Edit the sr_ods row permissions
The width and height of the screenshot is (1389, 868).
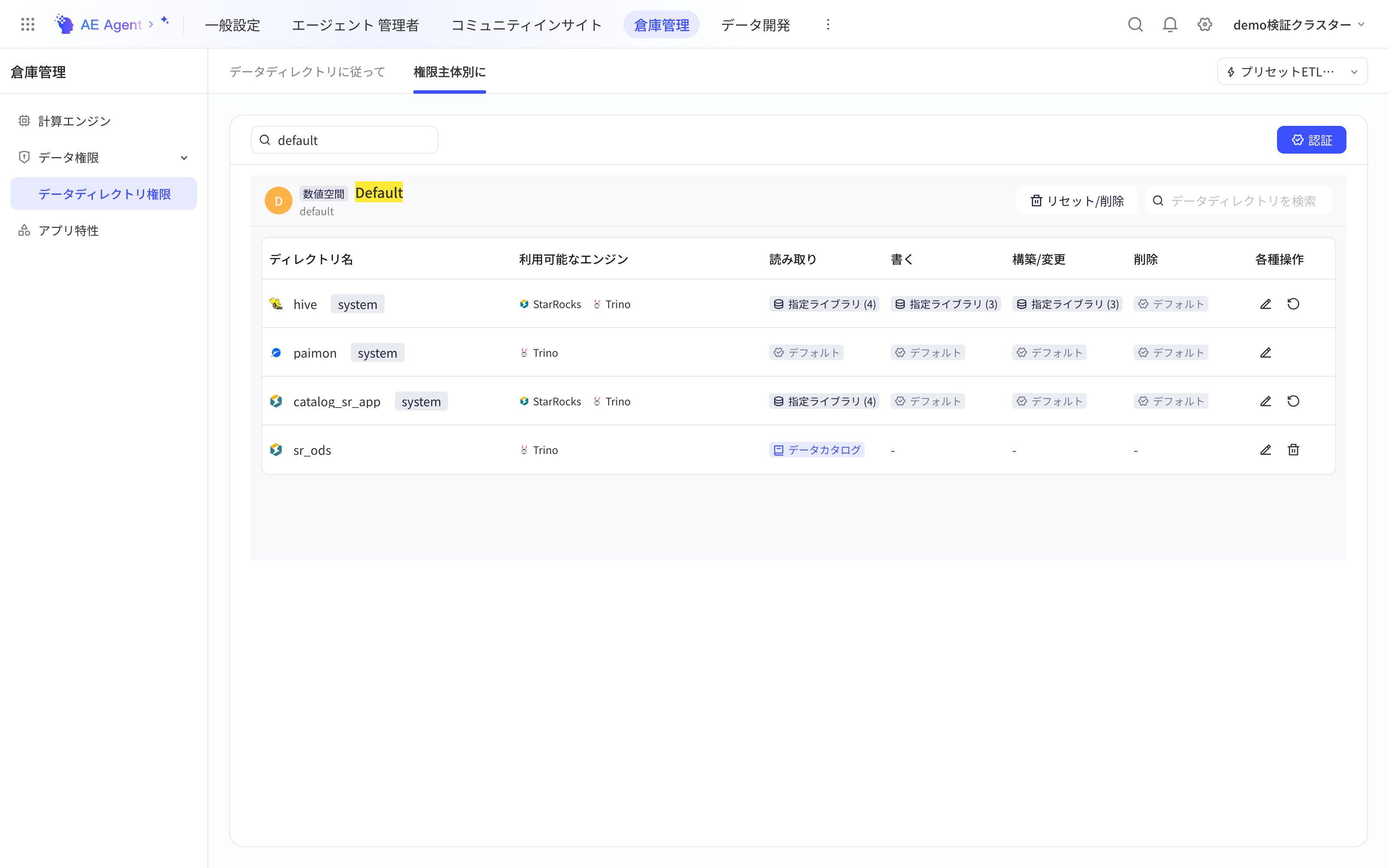pos(1266,450)
